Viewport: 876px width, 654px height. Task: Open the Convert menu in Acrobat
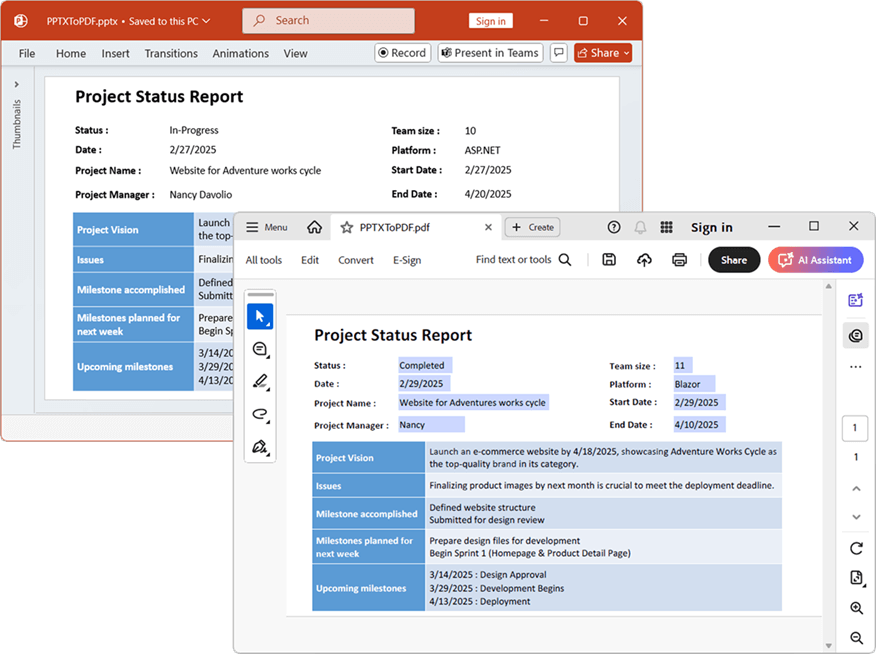click(x=356, y=260)
